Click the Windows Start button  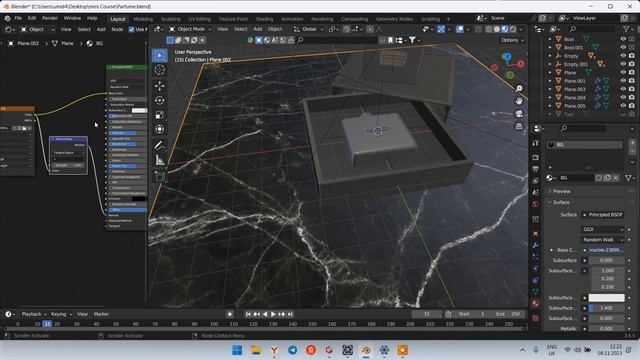(x=237, y=350)
